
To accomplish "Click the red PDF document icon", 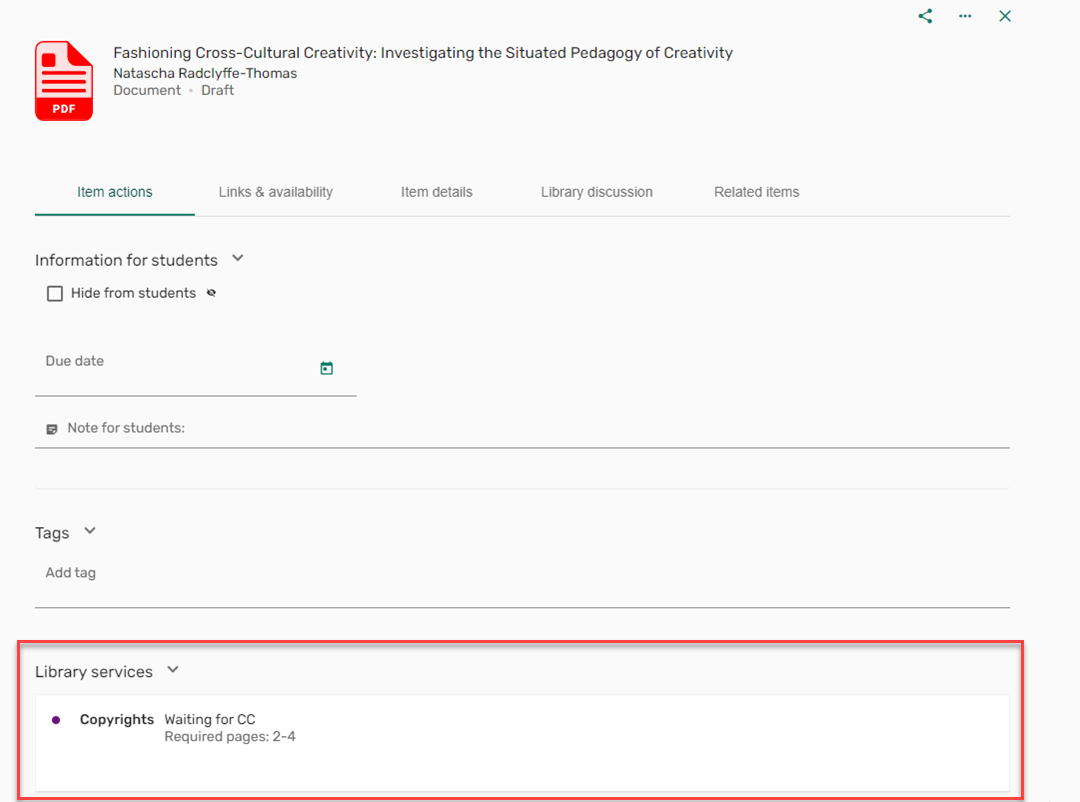I will pyautogui.click(x=64, y=81).
